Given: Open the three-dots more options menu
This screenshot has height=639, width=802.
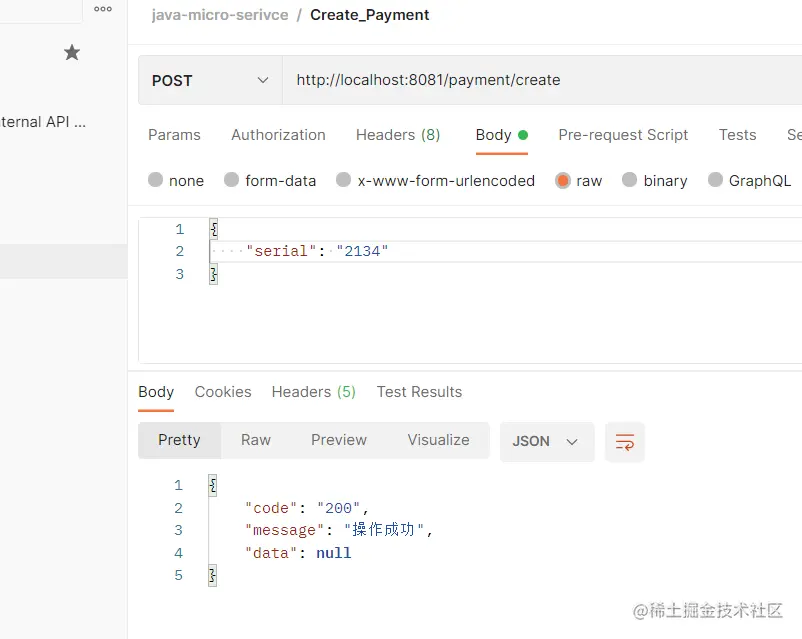Looking at the screenshot, I should pos(103,9).
